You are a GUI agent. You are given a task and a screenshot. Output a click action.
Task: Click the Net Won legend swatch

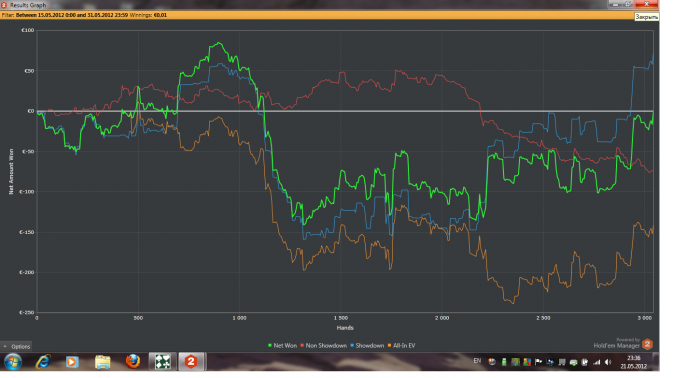coord(270,345)
